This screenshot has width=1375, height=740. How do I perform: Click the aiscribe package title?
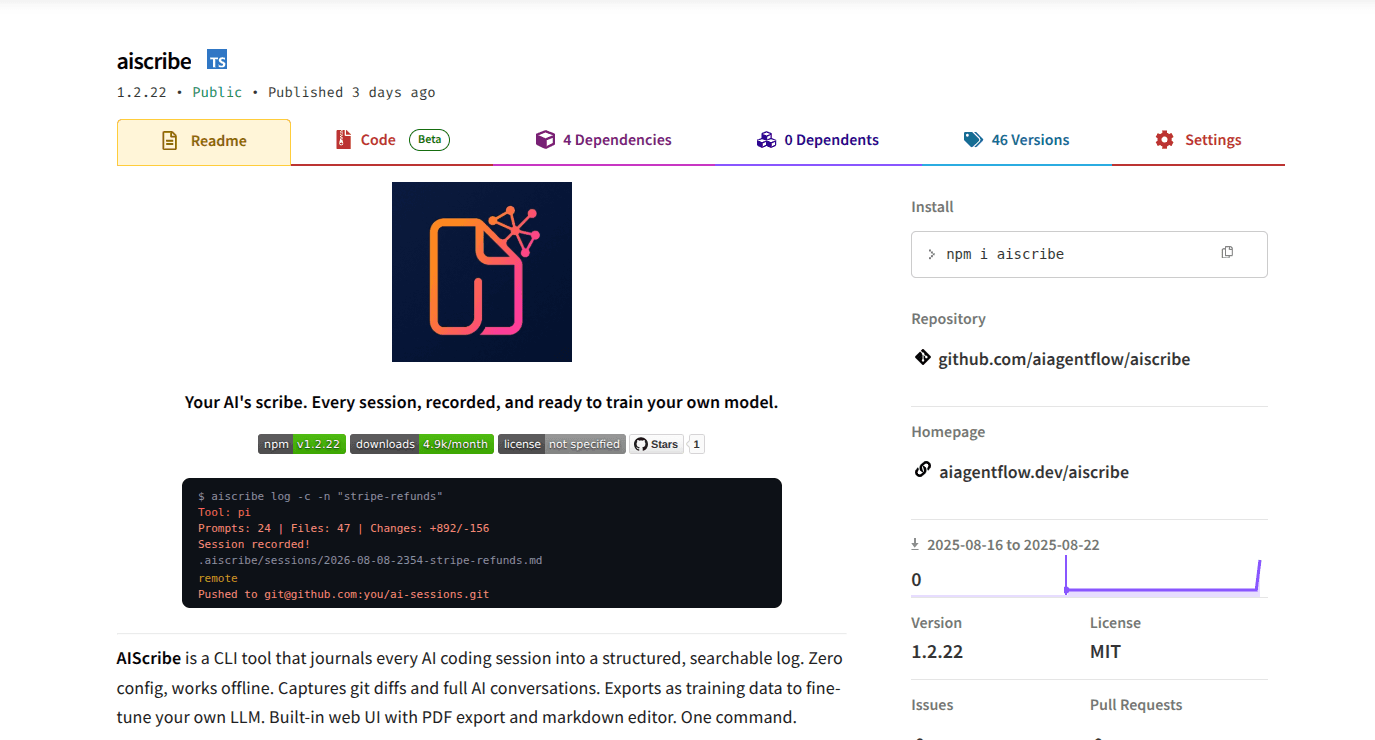pos(154,60)
